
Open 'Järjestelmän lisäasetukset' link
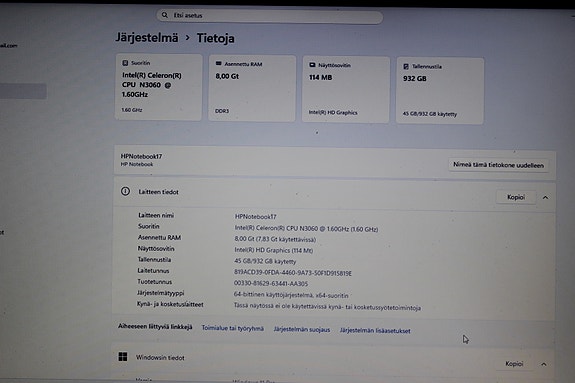pos(375,331)
